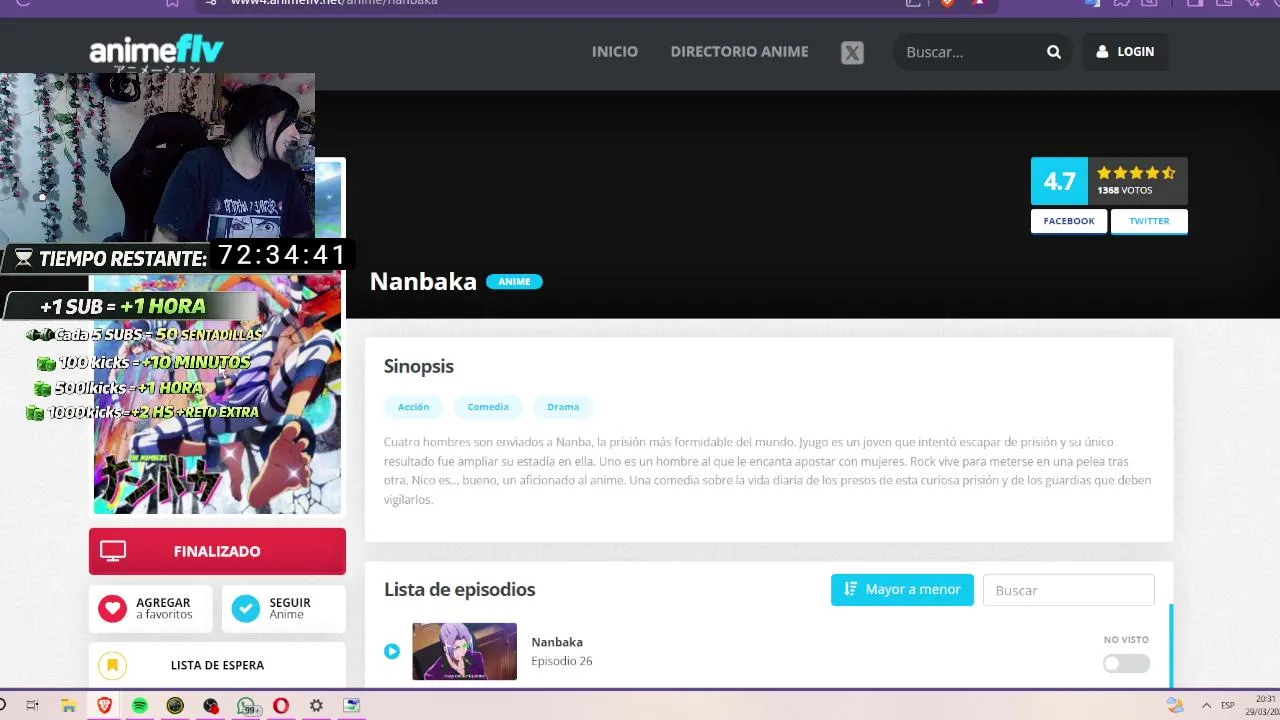
Task: Click the search magnifier icon
Action: point(1054,52)
